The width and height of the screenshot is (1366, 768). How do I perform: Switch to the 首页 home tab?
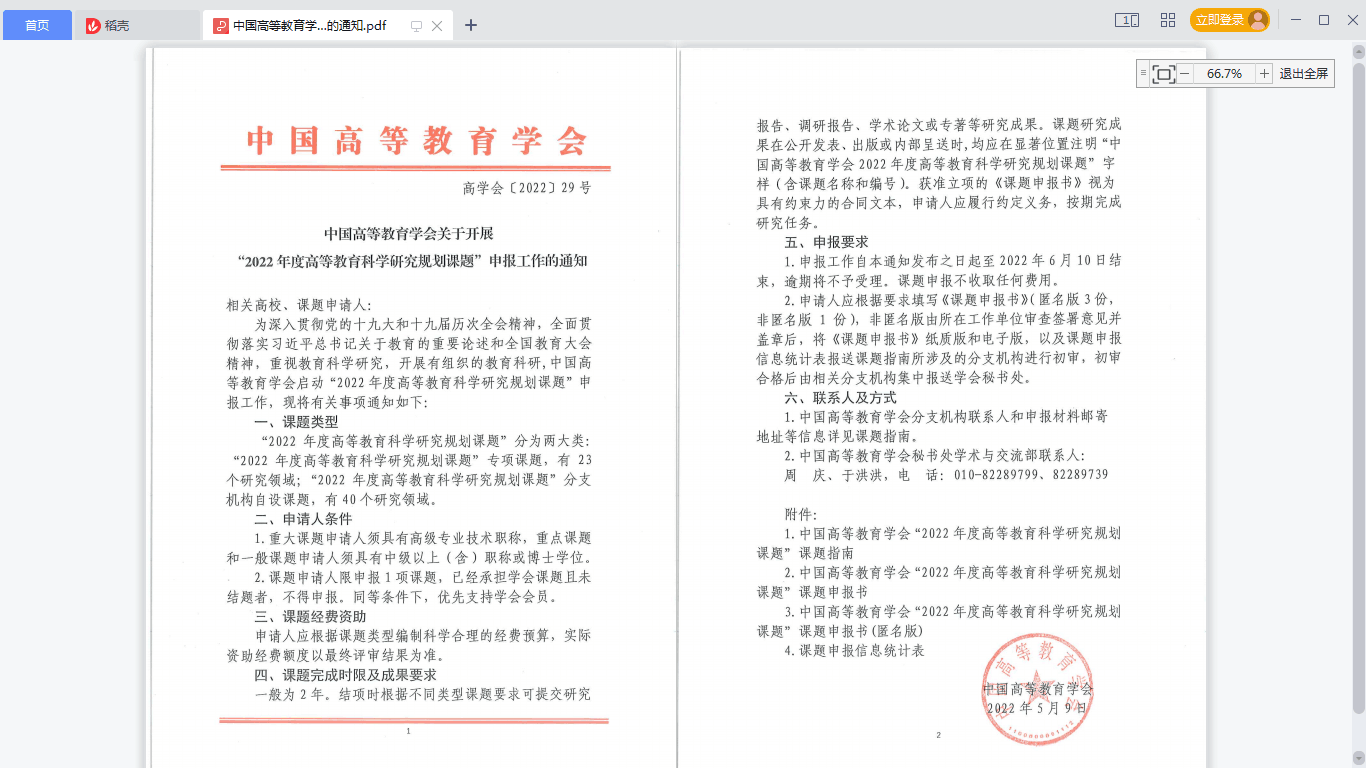pyautogui.click(x=37, y=25)
